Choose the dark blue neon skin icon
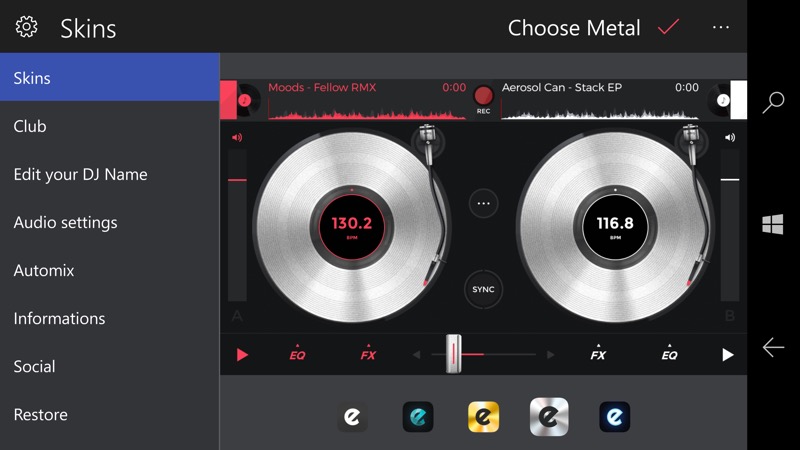The height and width of the screenshot is (450, 800). click(x=615, y=417)
